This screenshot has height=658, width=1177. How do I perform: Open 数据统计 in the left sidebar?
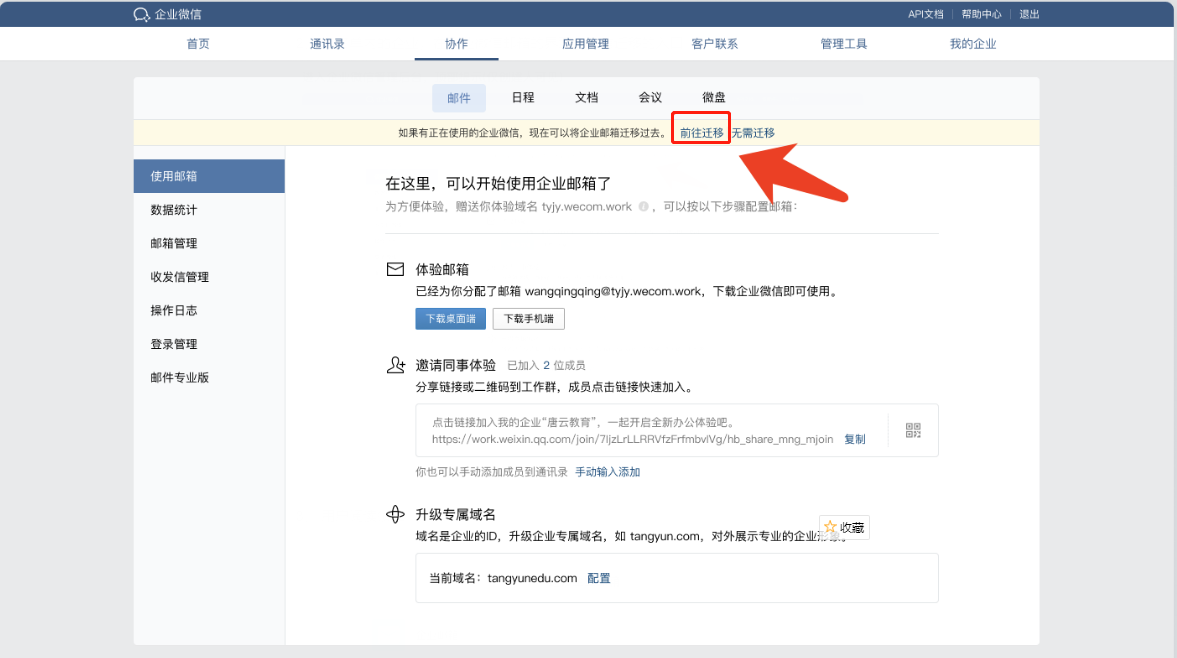tap(174, 210)
